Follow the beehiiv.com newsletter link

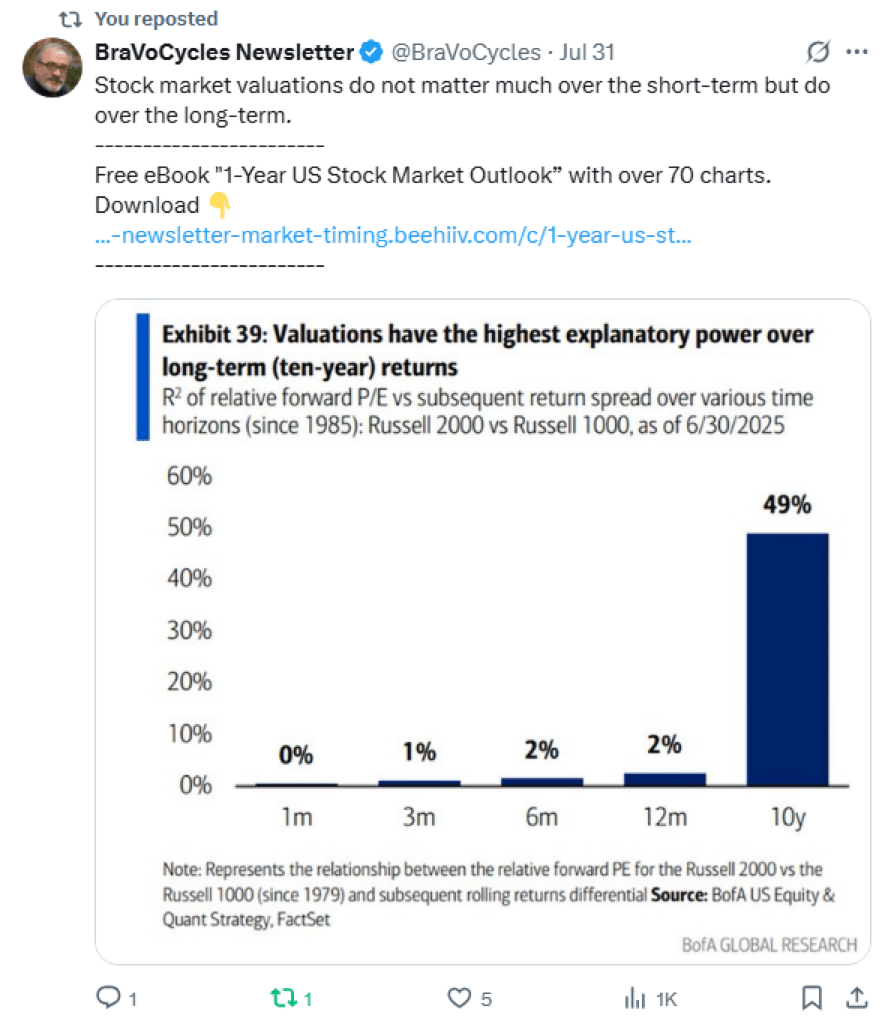393,235
